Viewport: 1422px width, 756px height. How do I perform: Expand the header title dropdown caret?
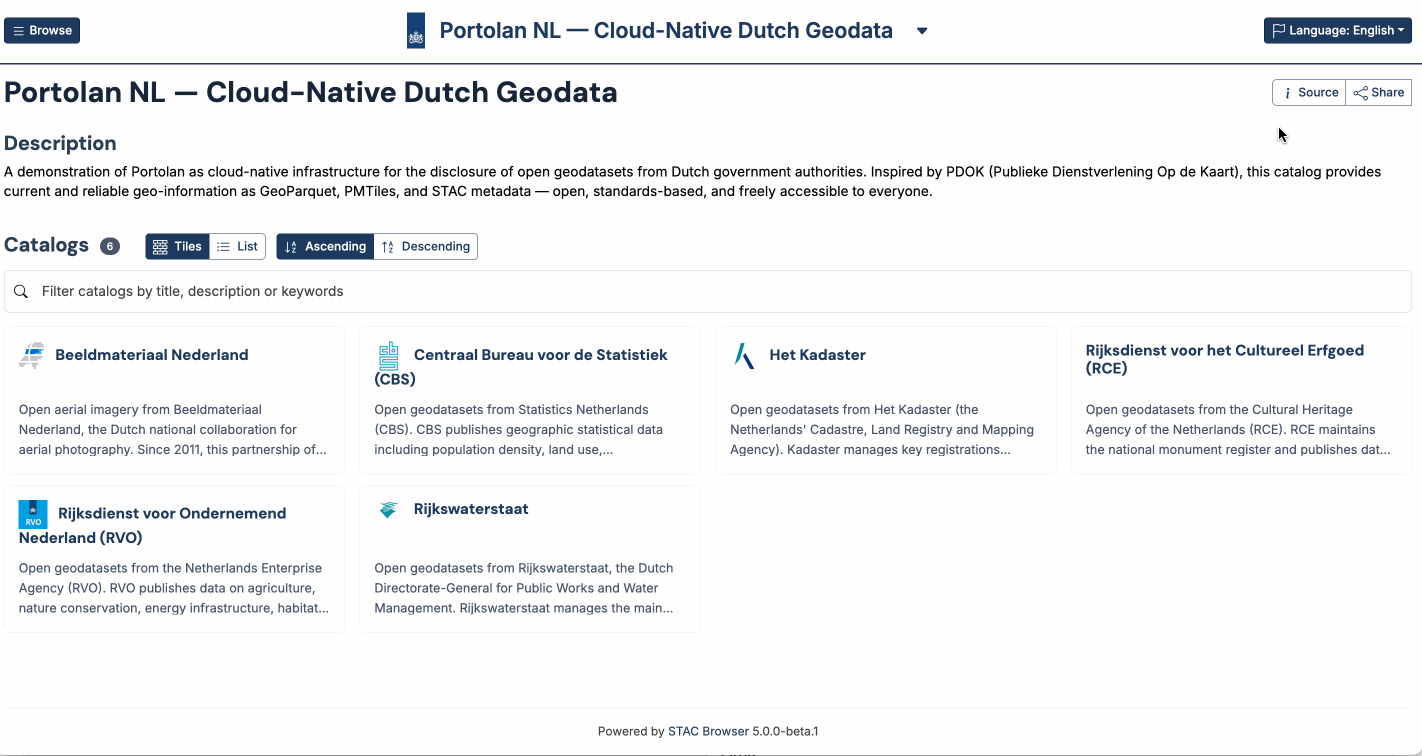click(922, 31)
